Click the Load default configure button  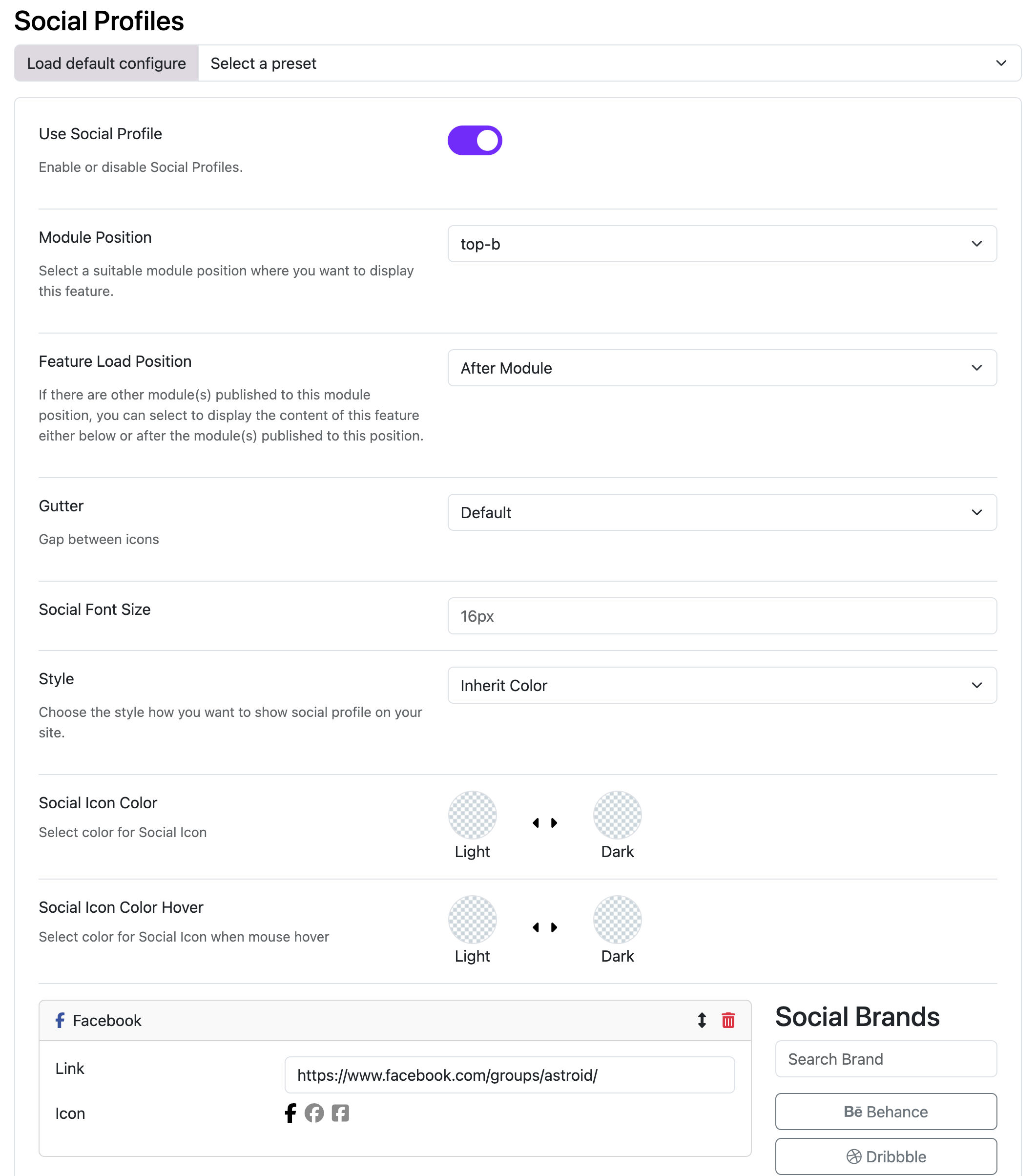coord(106,63)
